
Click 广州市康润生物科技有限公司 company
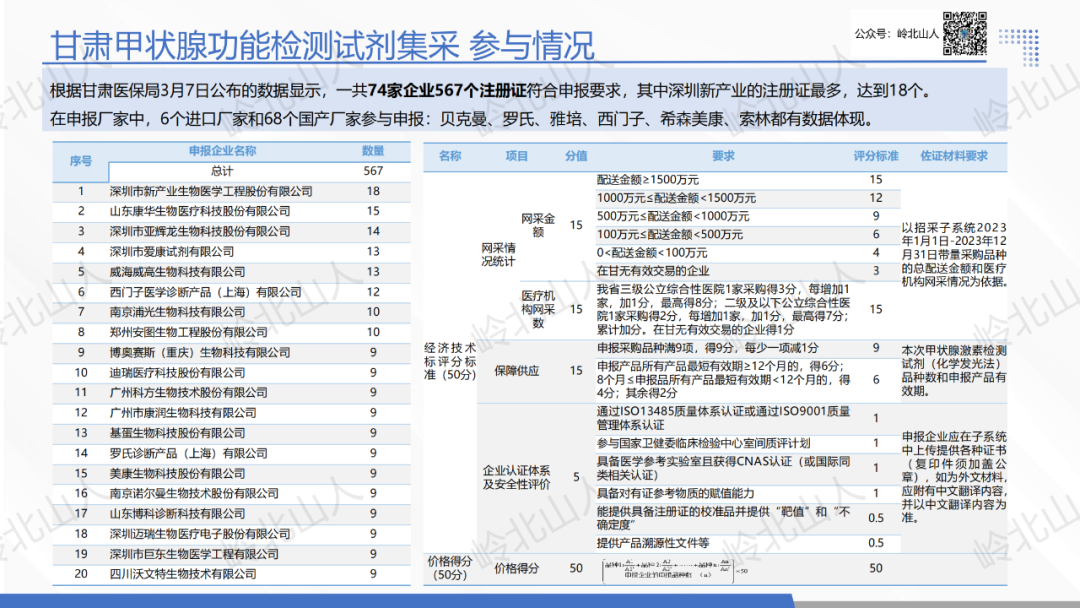pyautogui.click(x=183, y=412)
